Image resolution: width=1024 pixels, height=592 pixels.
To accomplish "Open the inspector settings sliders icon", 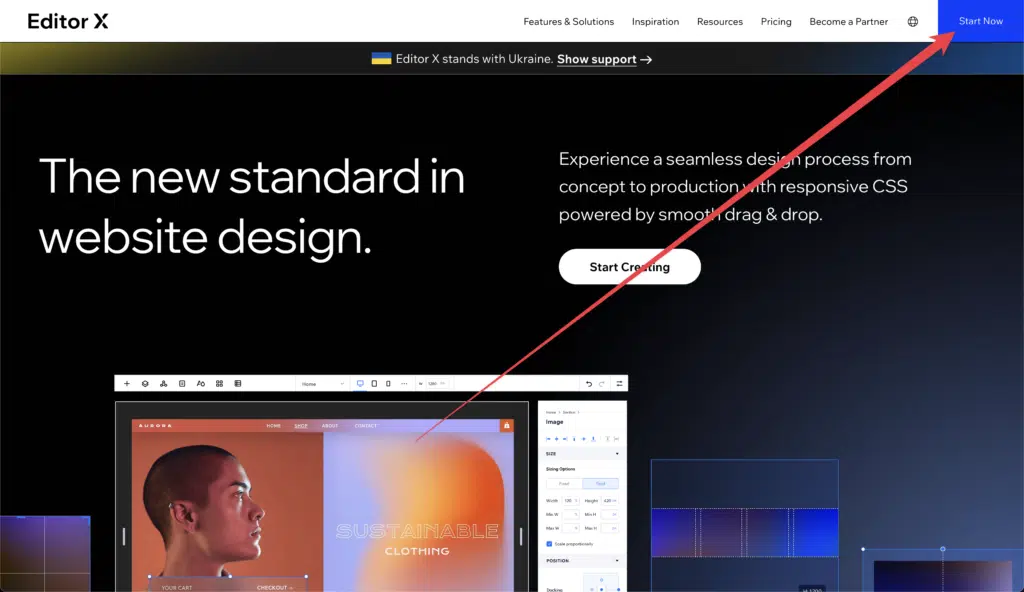I will click(619, 384).
